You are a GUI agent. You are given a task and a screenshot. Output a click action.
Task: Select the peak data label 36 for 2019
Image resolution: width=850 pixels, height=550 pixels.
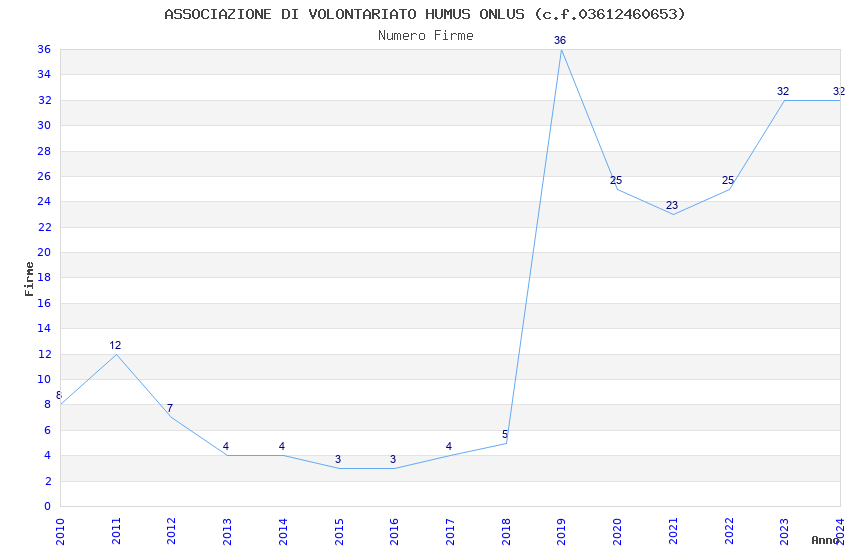click(x=560, y=40)
